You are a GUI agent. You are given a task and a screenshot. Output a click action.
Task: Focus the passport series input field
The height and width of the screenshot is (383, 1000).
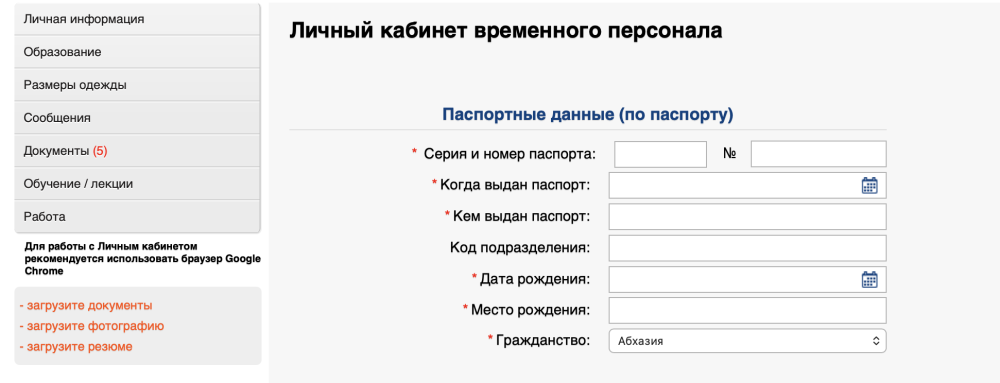point(661,154)
